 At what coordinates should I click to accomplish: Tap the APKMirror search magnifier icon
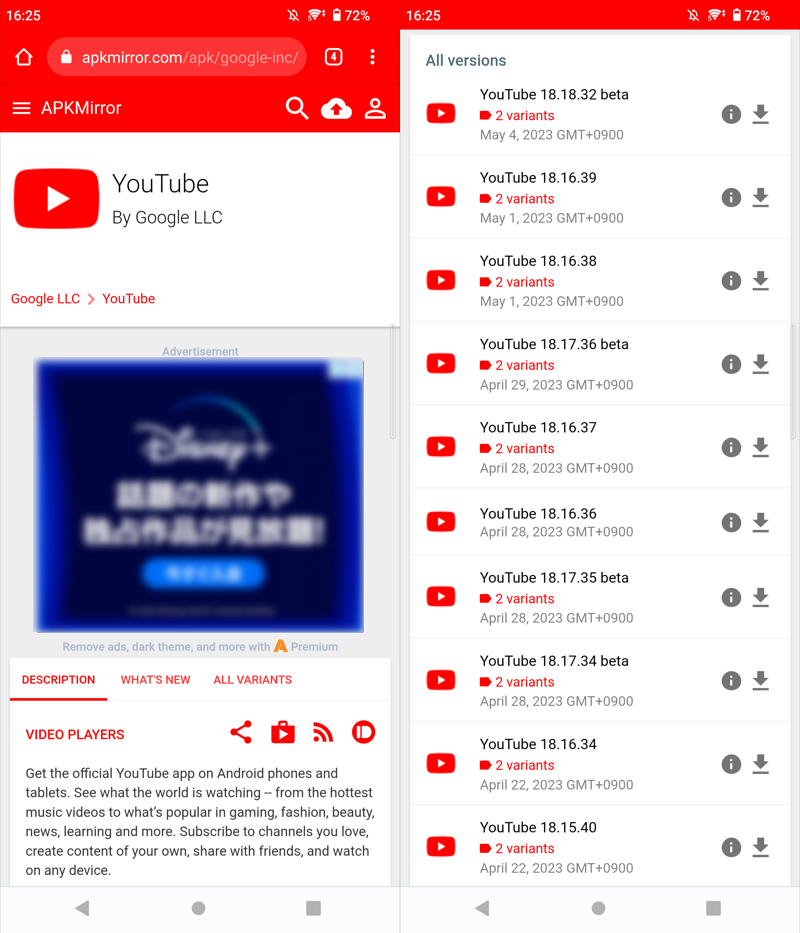click(x=296, y=108)
